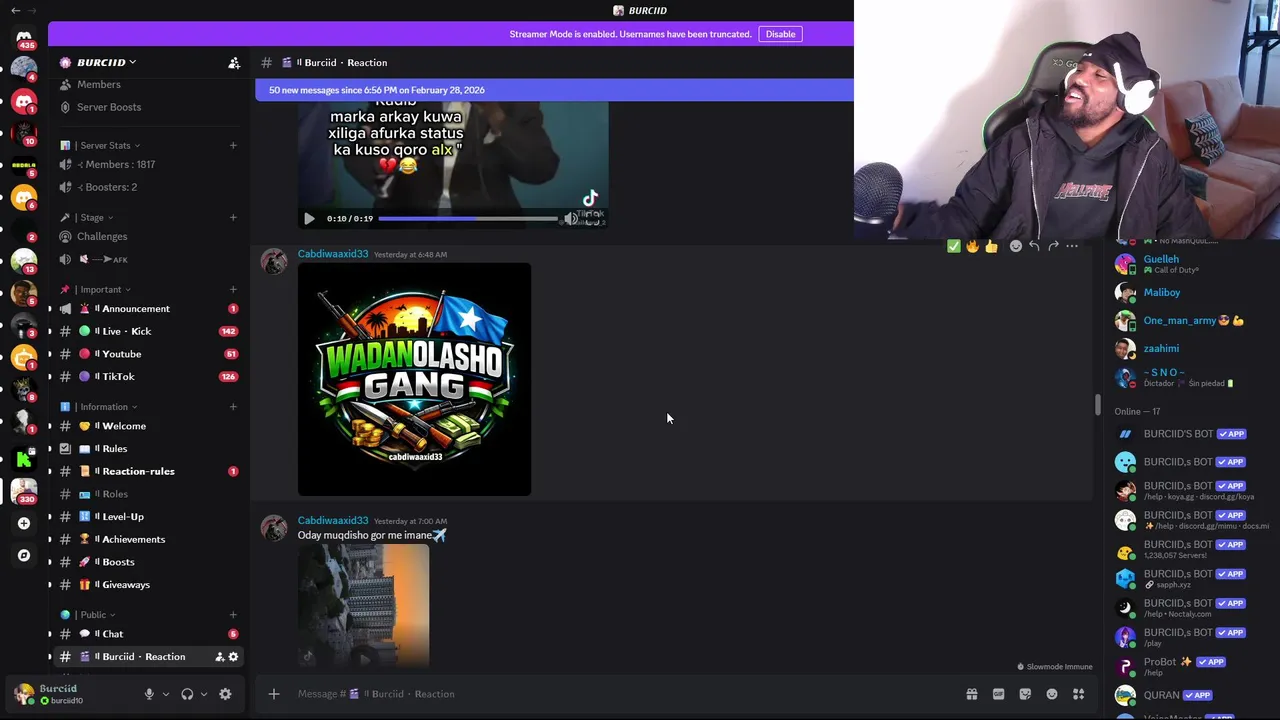
Task: Open input device options dropdown arrow
Action: [166, 694]
